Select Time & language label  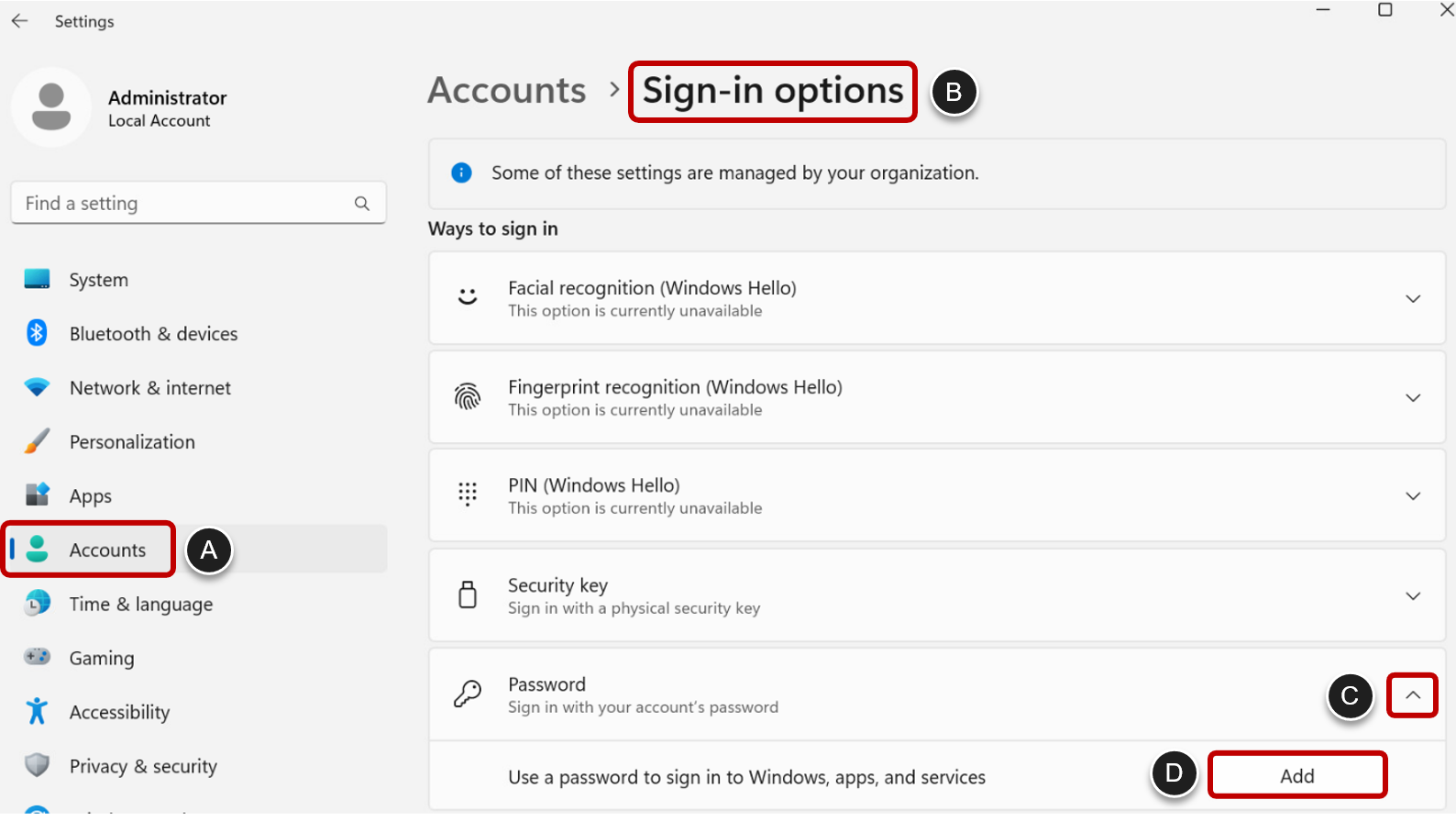coord(141,605)
